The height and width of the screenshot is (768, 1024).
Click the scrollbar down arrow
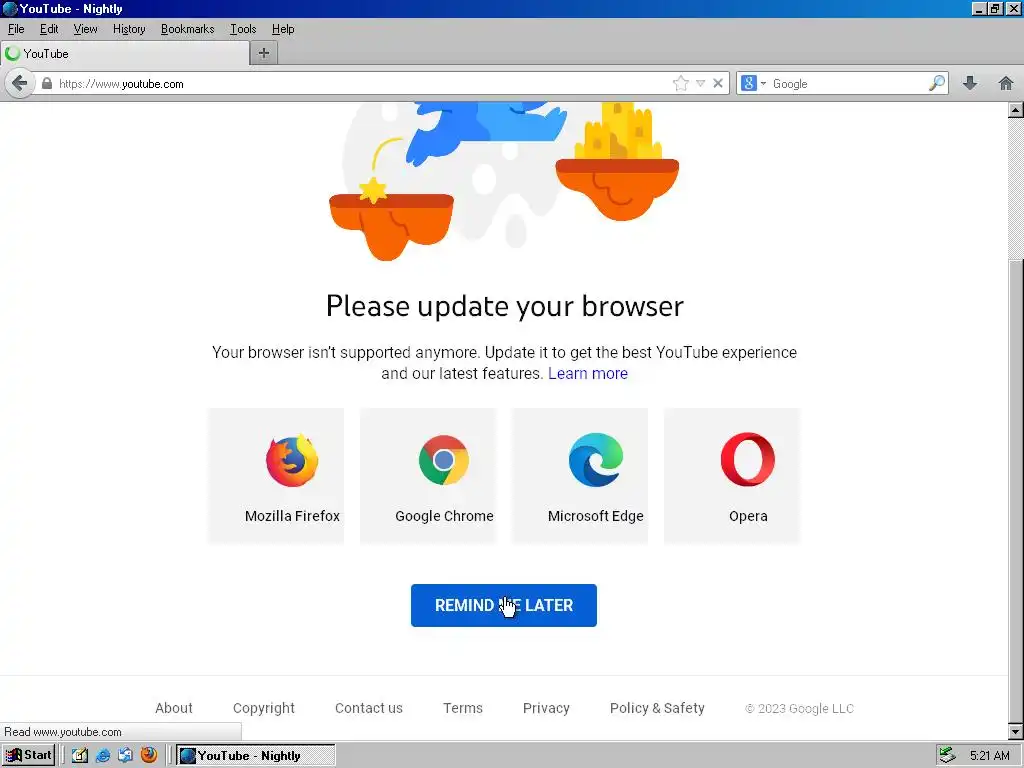tap(1016, 731)
